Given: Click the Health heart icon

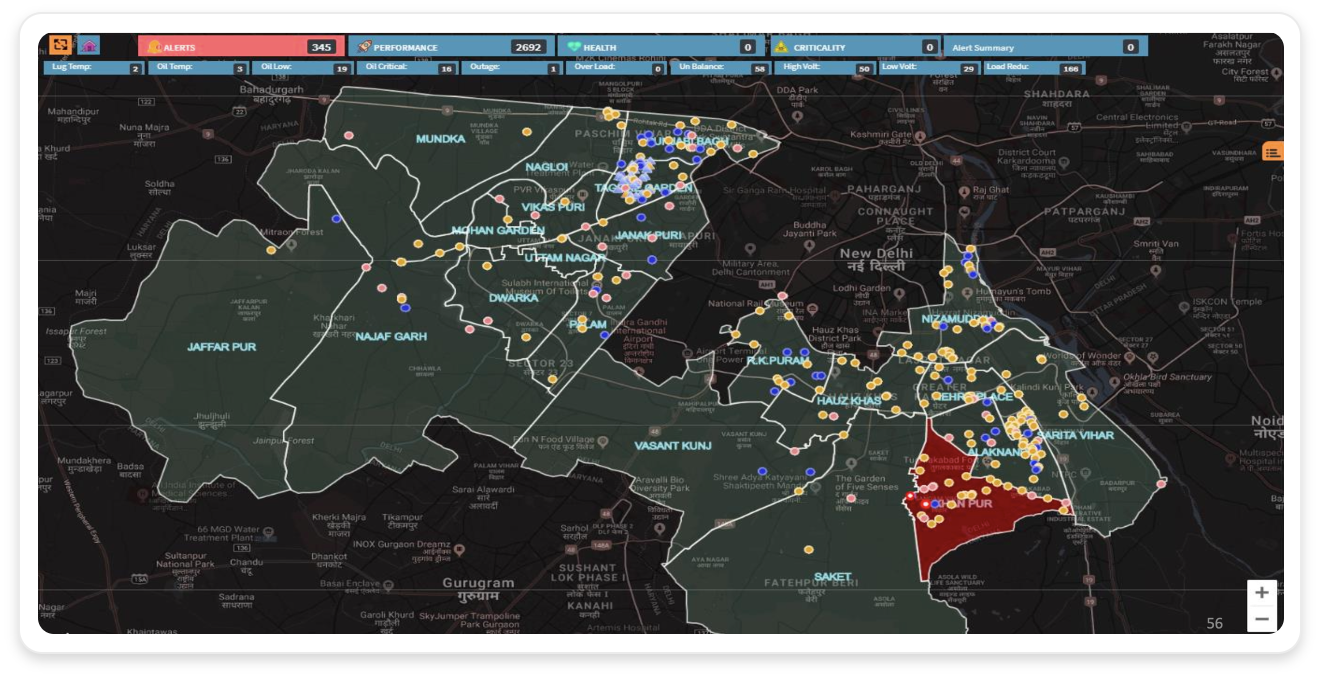Looking at the screenshot, I should pyautogui.click(x=574, y=47).
